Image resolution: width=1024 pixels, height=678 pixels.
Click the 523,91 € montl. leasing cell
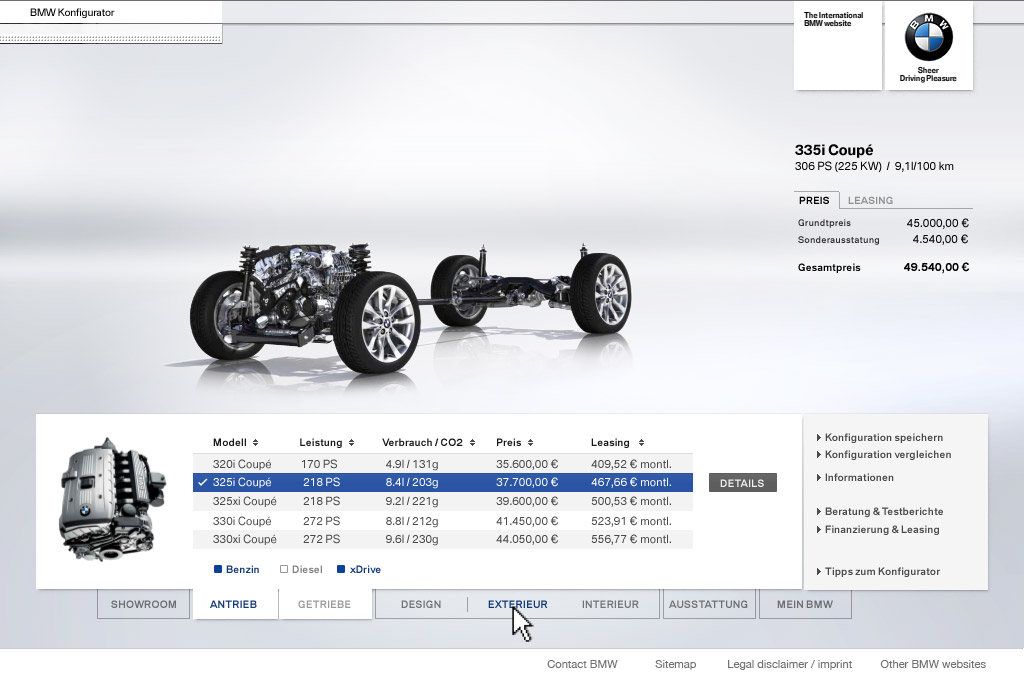coord(631,521)
